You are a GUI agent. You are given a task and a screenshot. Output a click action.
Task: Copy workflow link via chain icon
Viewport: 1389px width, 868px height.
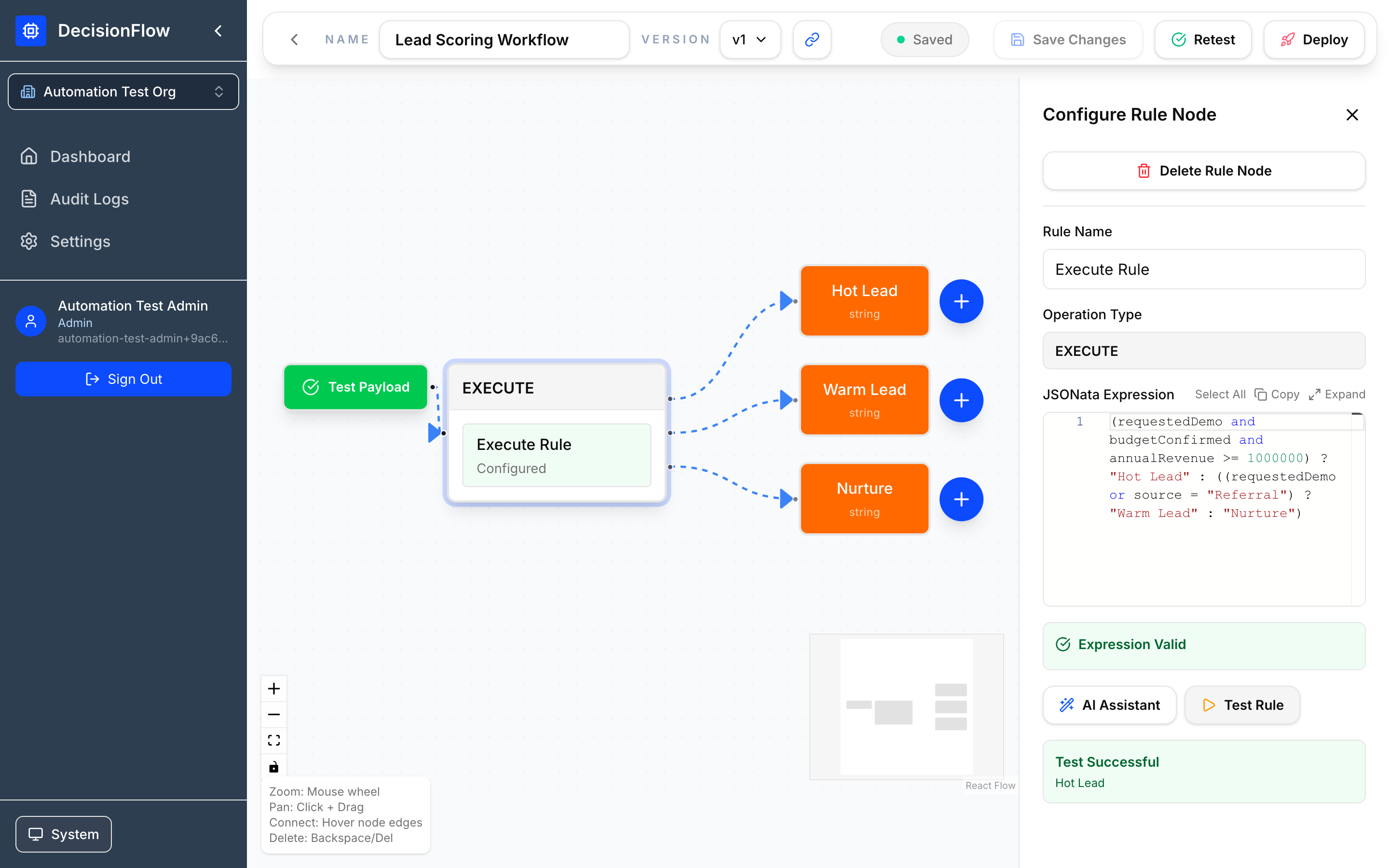tap(812, 40)
